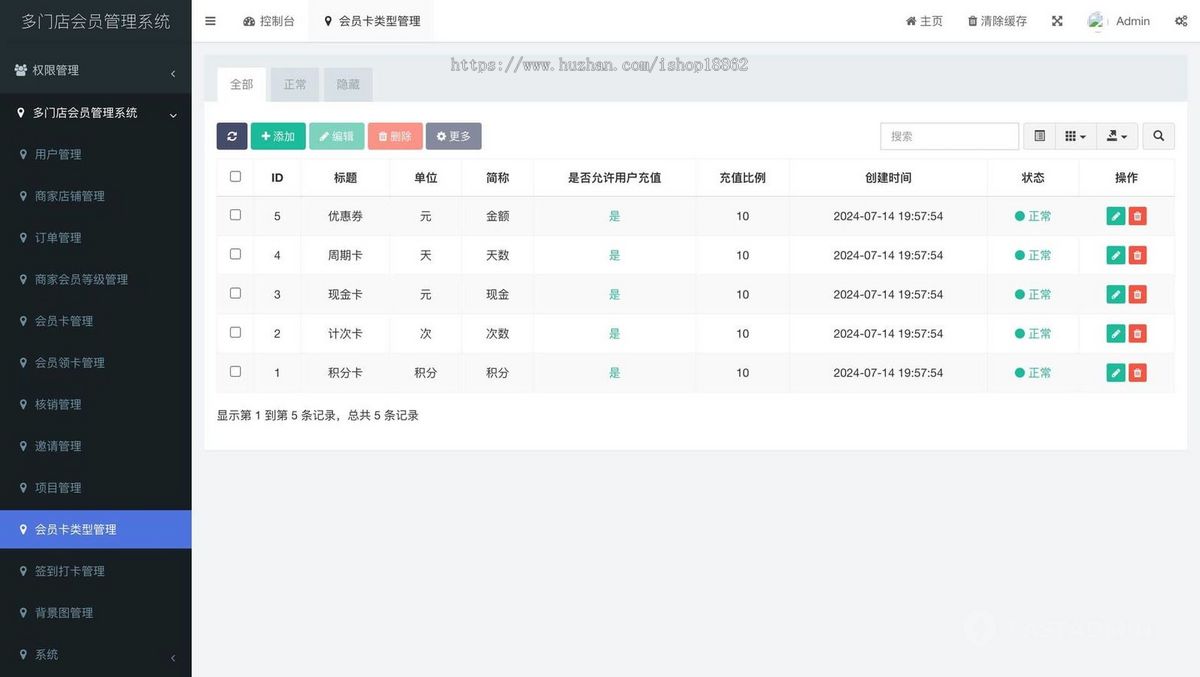Viewport: 1200px width, 677px height.
Task: Switch to the 正常 tab
Action: [294, 84]
